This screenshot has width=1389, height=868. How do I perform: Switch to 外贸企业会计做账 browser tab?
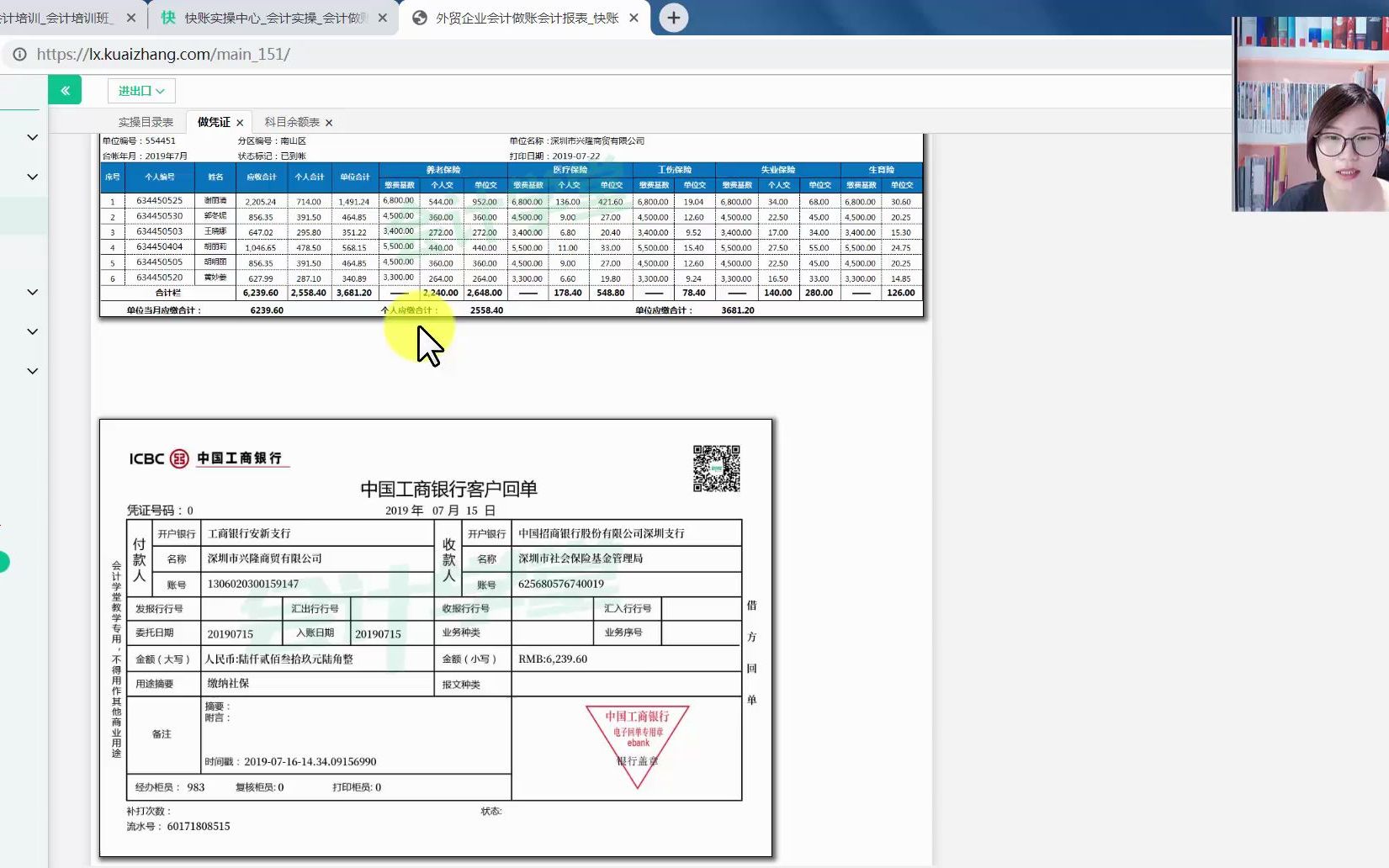coord(526,18)
